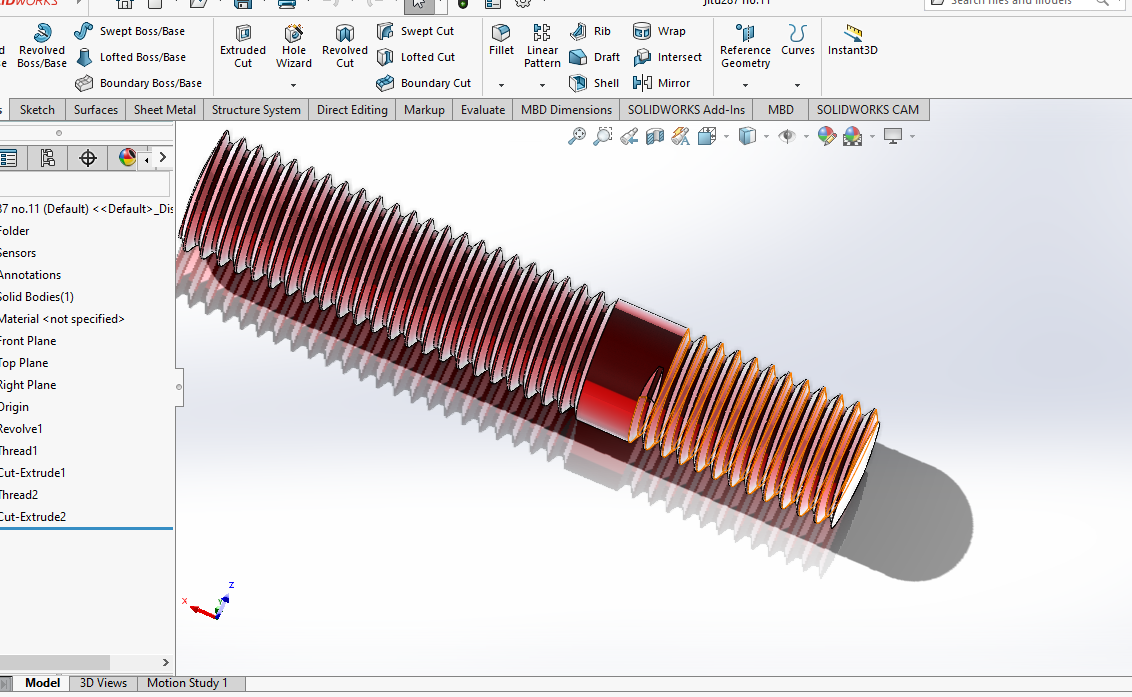Open the Hole Wizard tool

pyautogui.click(x=294, y=46)
